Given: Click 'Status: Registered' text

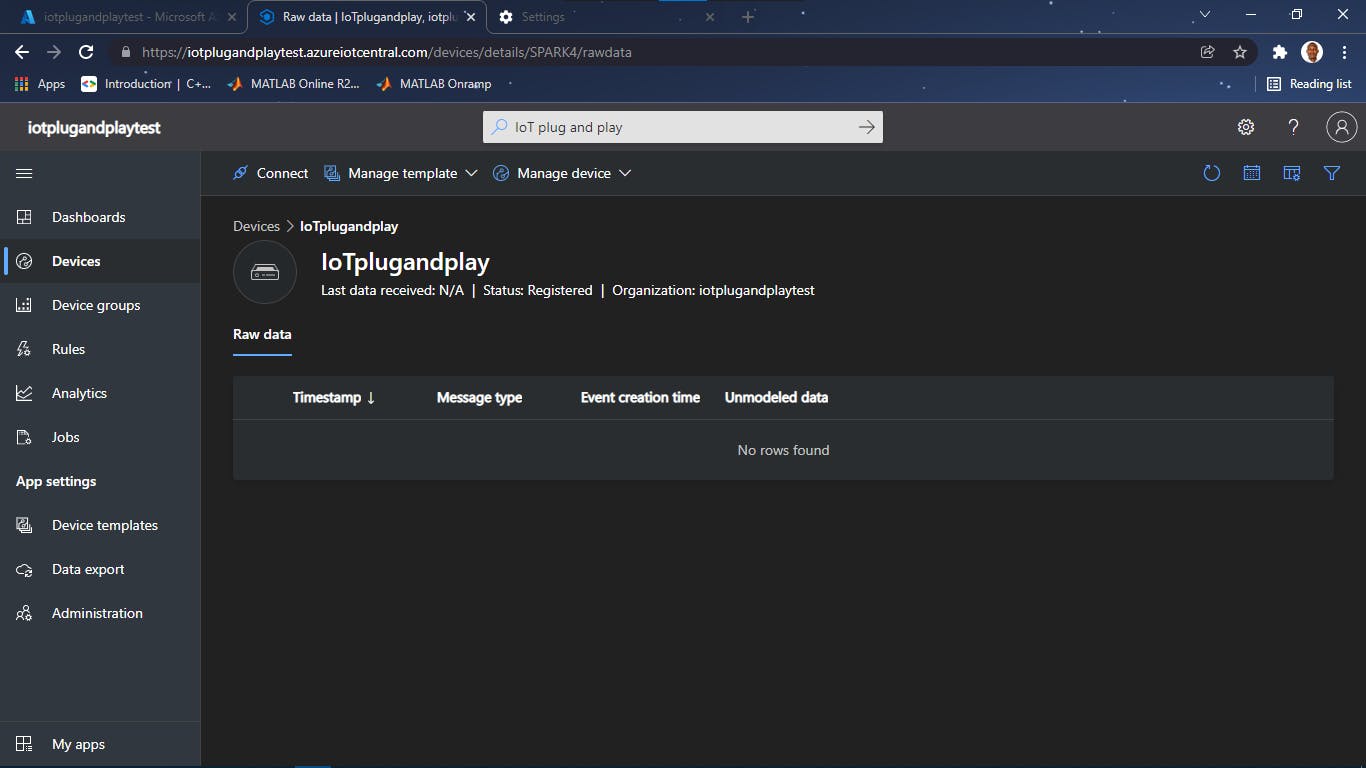Looking at the screenshot, I should click(537, 290).
